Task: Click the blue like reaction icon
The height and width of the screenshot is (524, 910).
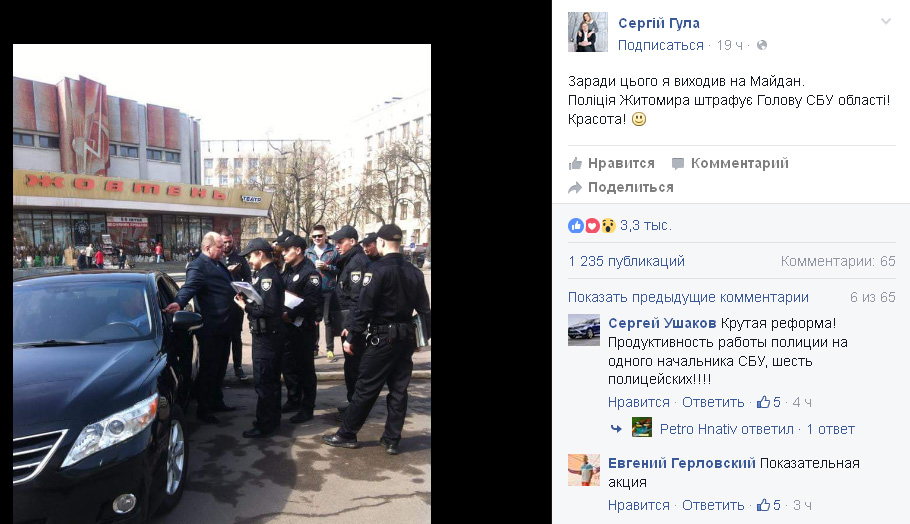Action: 576,226
